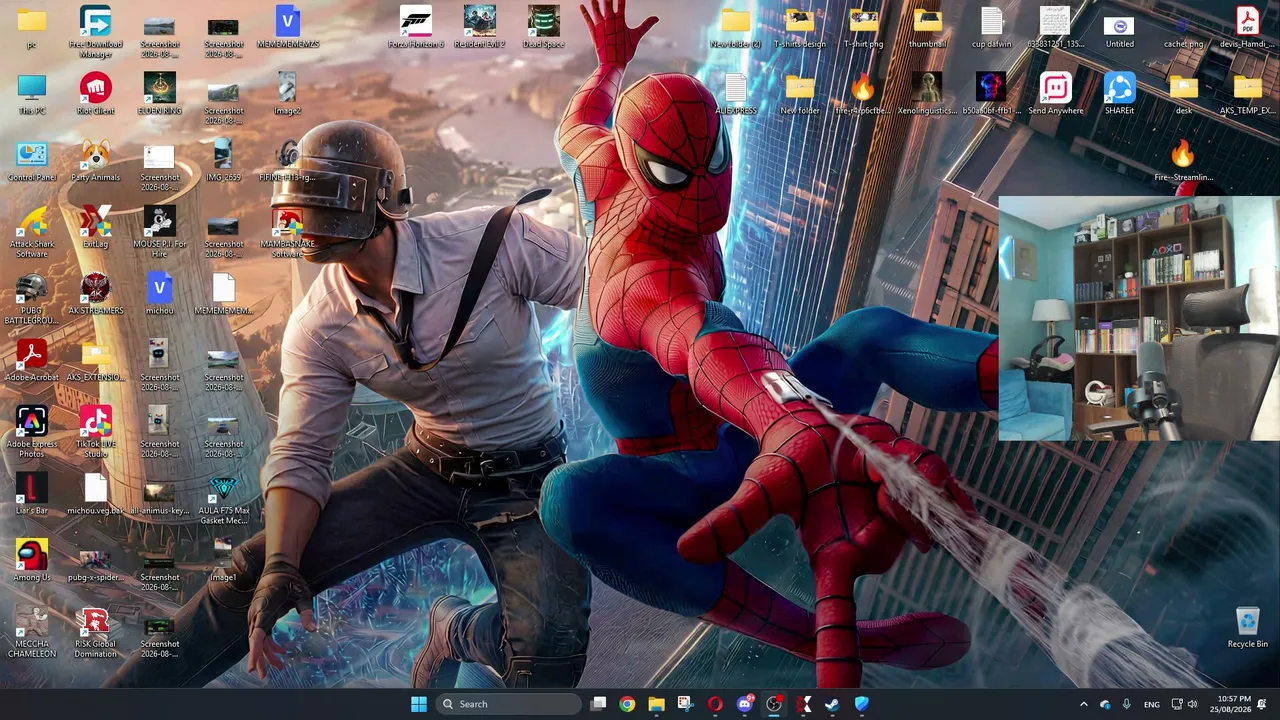This screenshot has width=1280, height=720.
Task: Select MOUSE P.I. For Hire shortcut
Action: (x=159, y=233)
